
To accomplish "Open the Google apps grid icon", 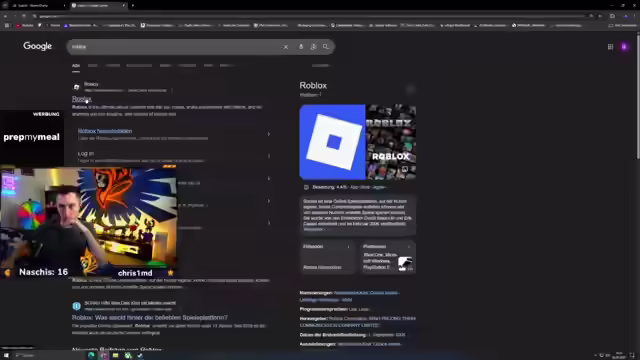I will (610, 47).
